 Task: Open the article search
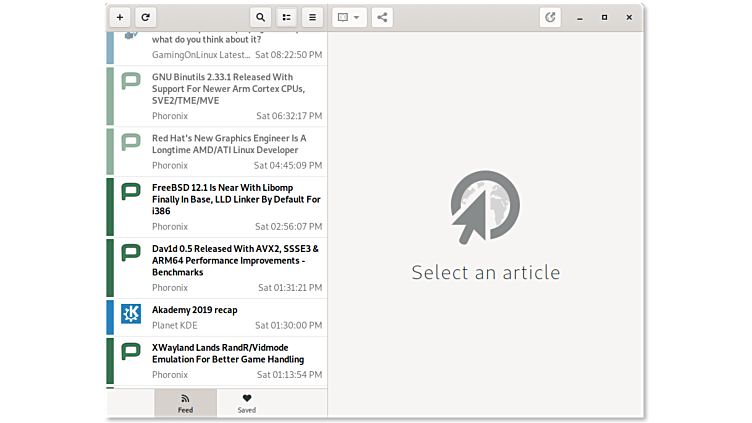(261, 17)
